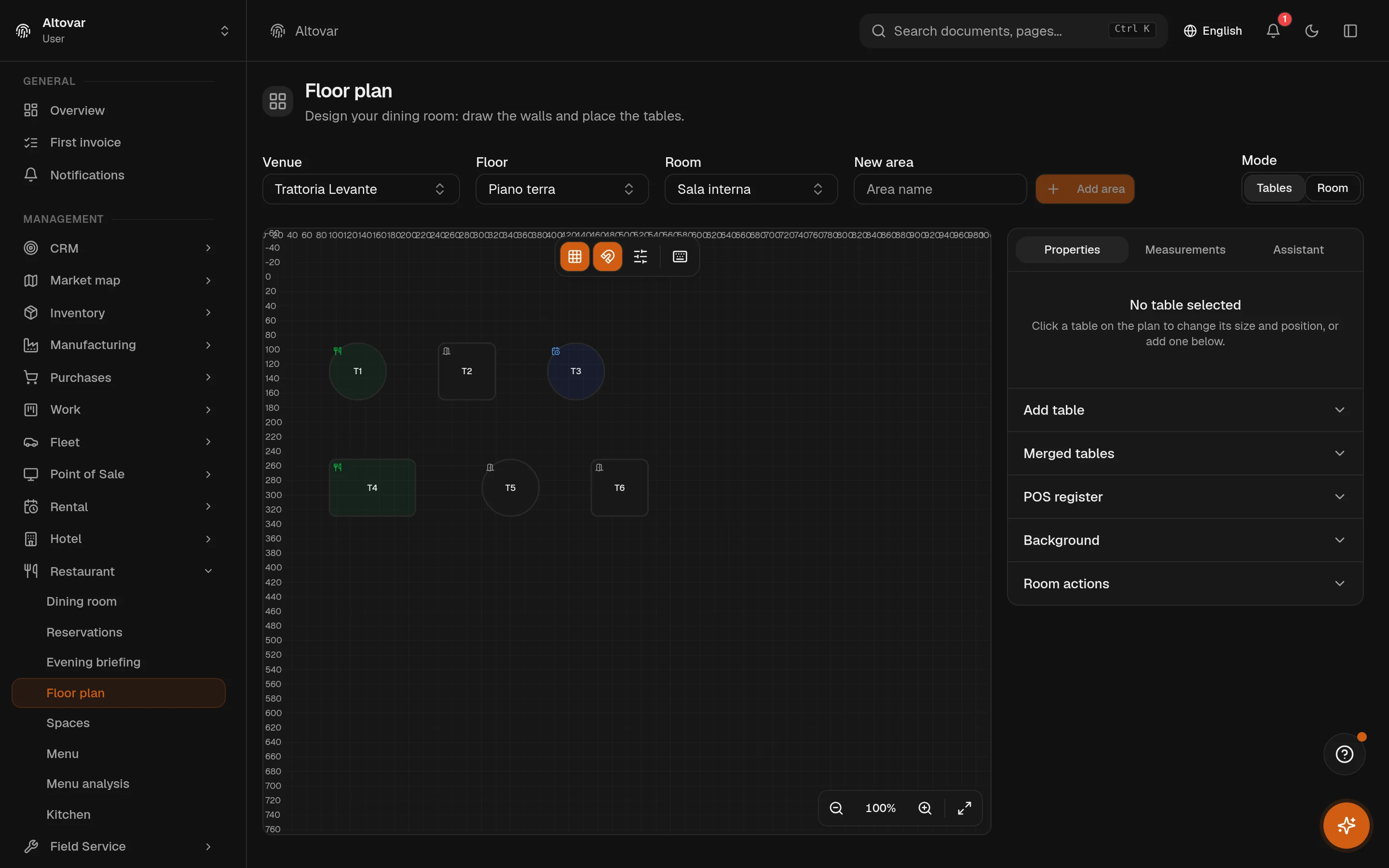Click the Altovar fingerprint logo in sidebar header
Image resolution: width=1389 pixels, height=868 pixels.
23,31
